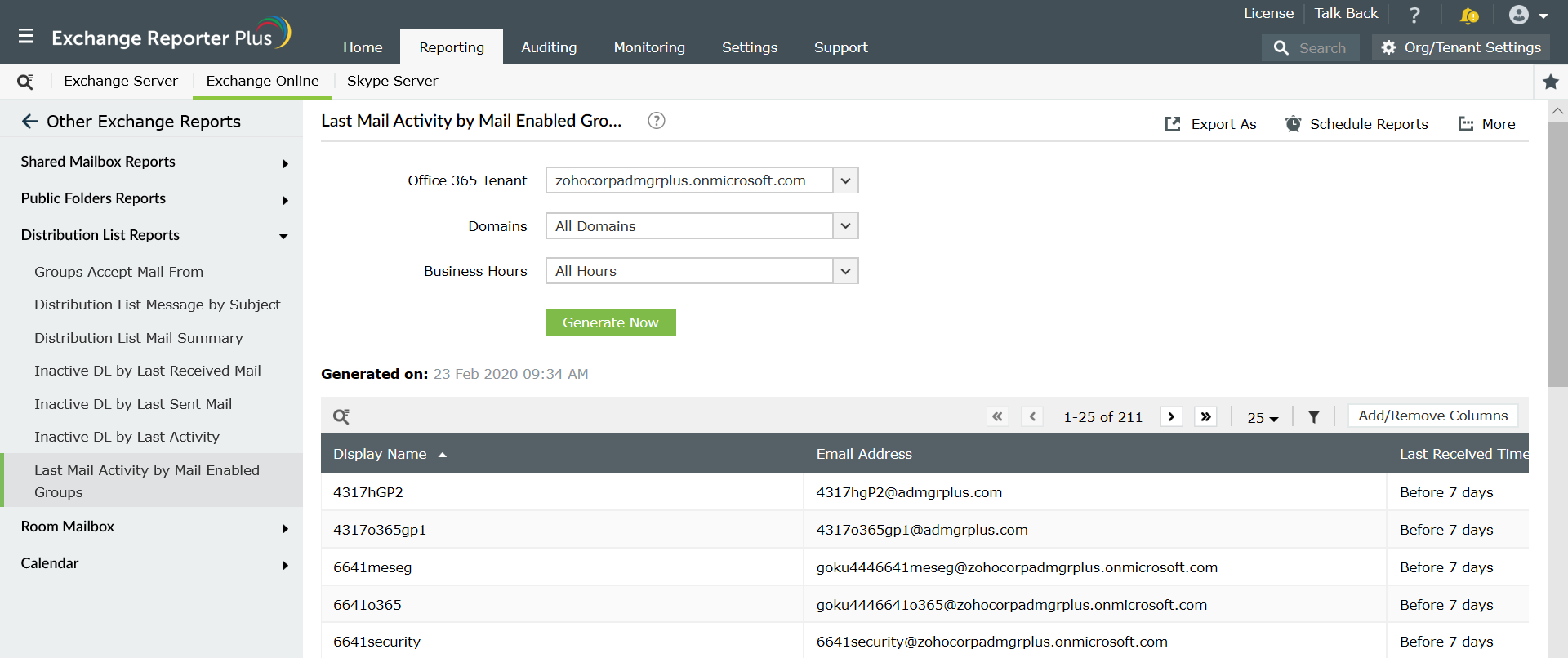Screen dimensions: 1568x658
Task: Click the scrollbar up arrow
Action: tap(1557, 111)
